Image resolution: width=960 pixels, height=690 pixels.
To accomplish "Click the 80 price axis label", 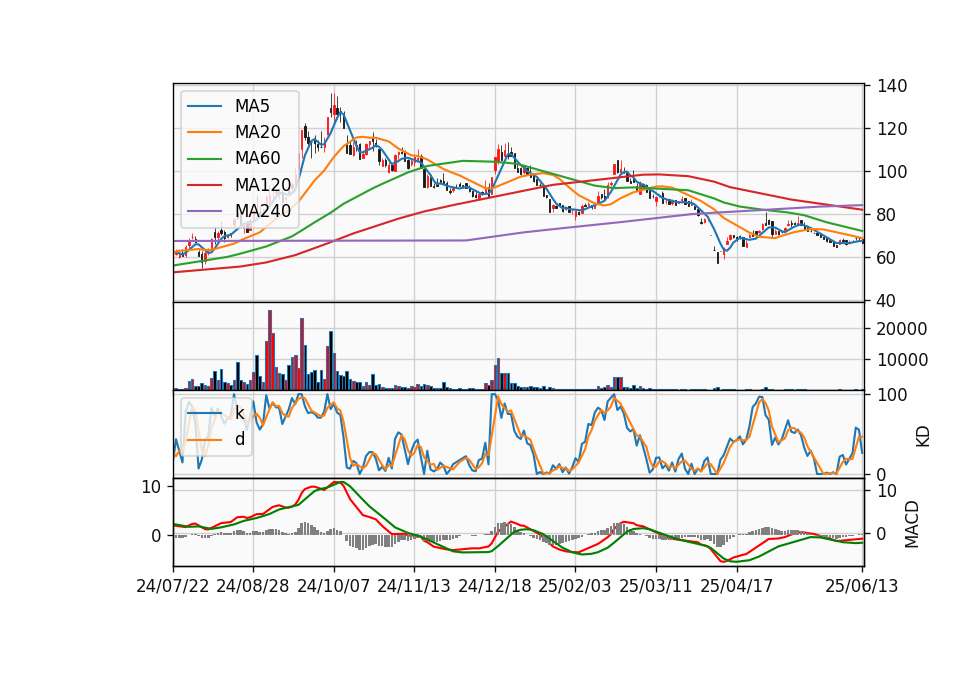I will pyautogui.click(x=887, y=215).
